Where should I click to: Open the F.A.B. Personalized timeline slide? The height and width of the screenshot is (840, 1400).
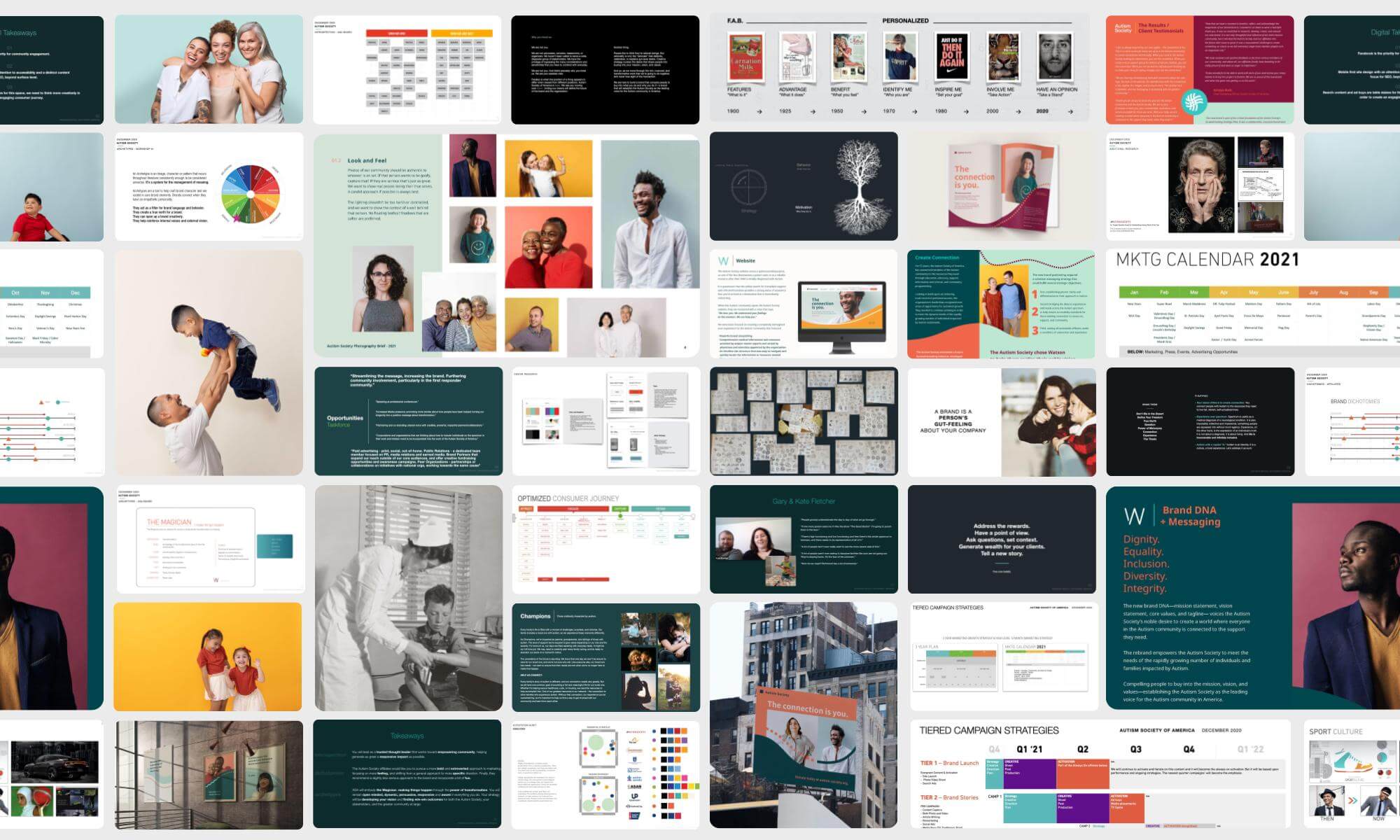tap(899, 68)
